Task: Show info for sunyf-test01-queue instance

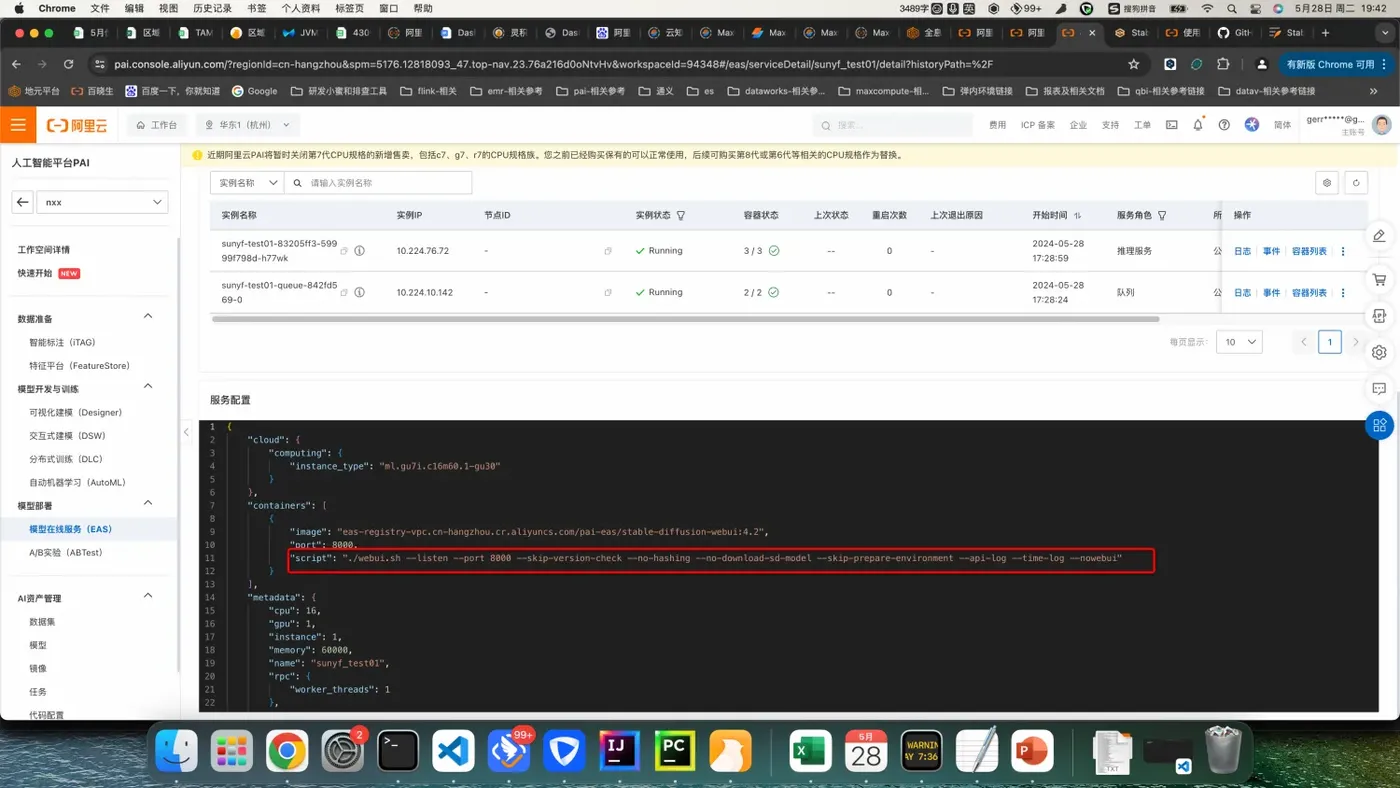Action: (359, 293)
